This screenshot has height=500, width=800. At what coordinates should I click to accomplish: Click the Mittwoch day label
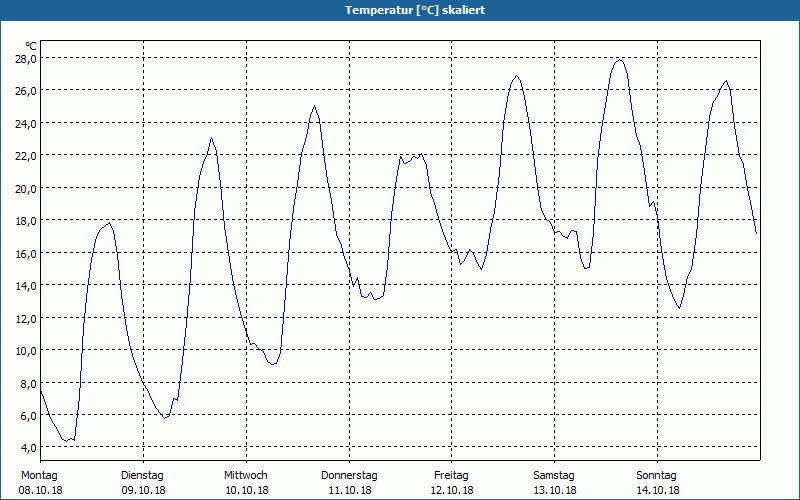[x=246, y=476]
